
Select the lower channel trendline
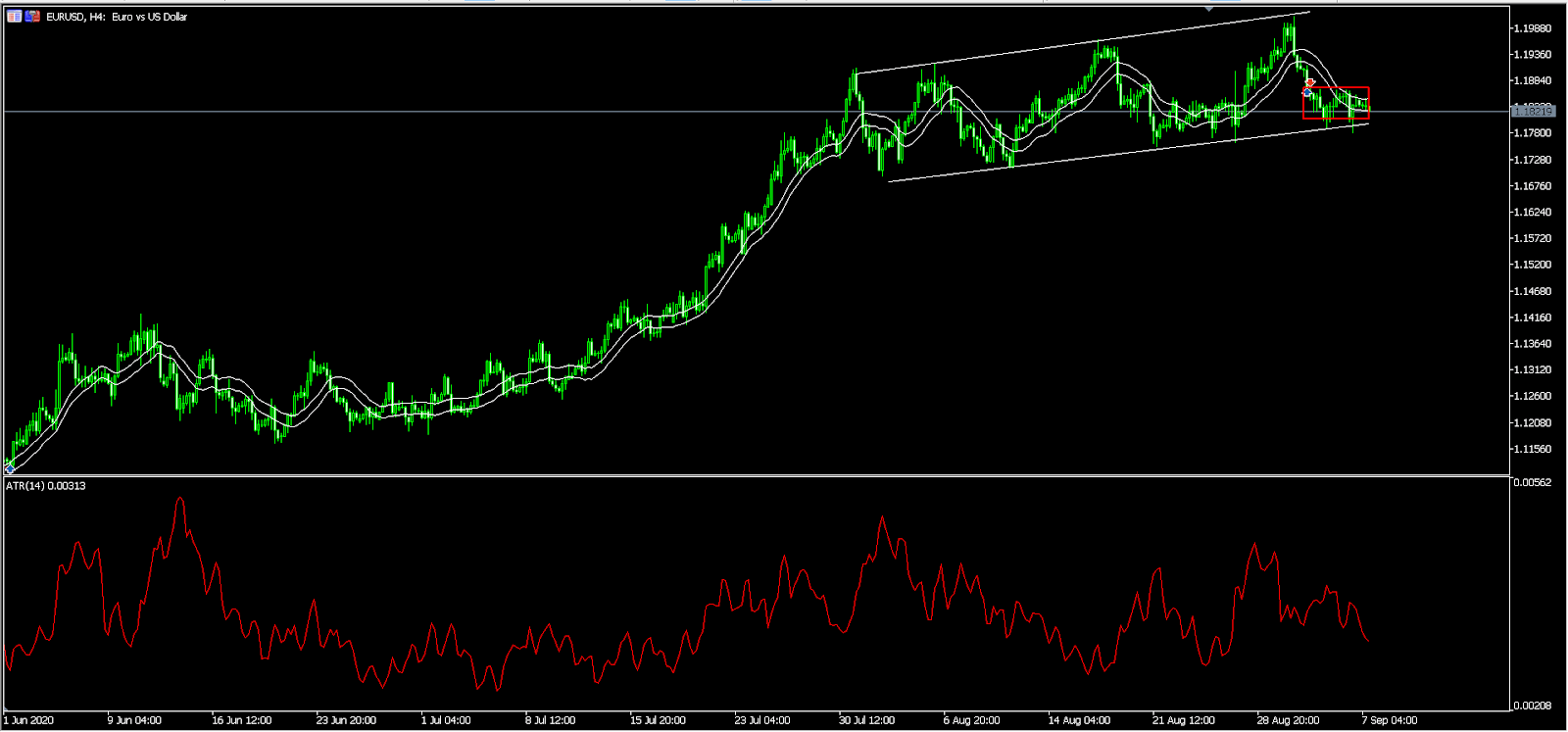(1127, 152)
